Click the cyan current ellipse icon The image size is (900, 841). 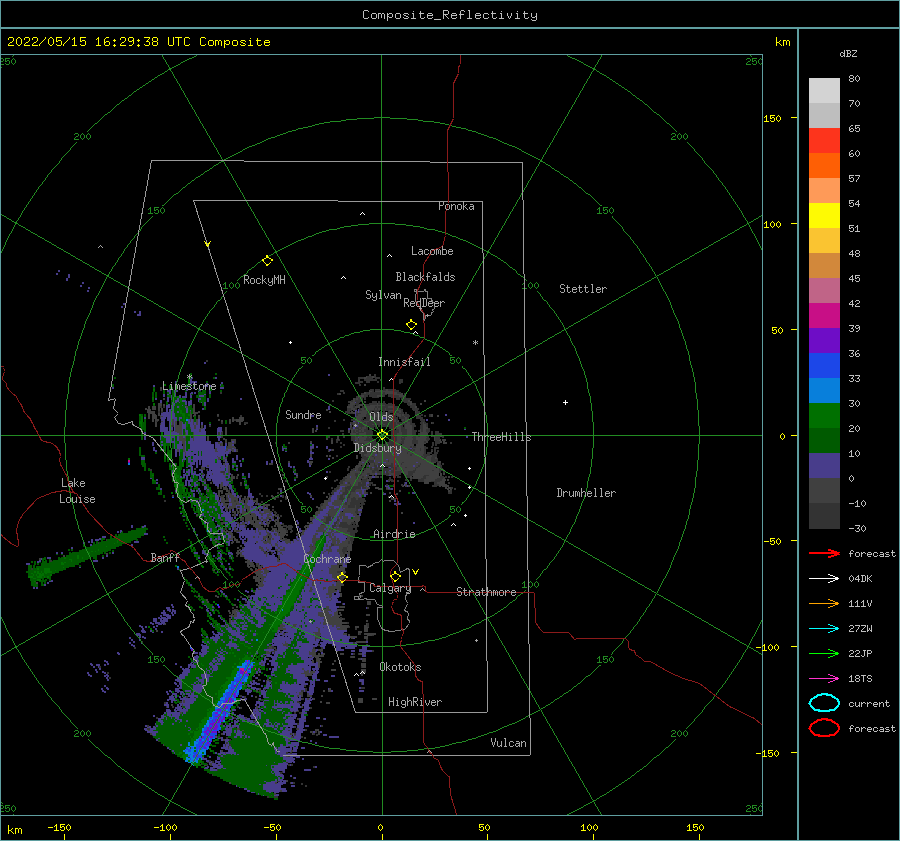(824, 703)
